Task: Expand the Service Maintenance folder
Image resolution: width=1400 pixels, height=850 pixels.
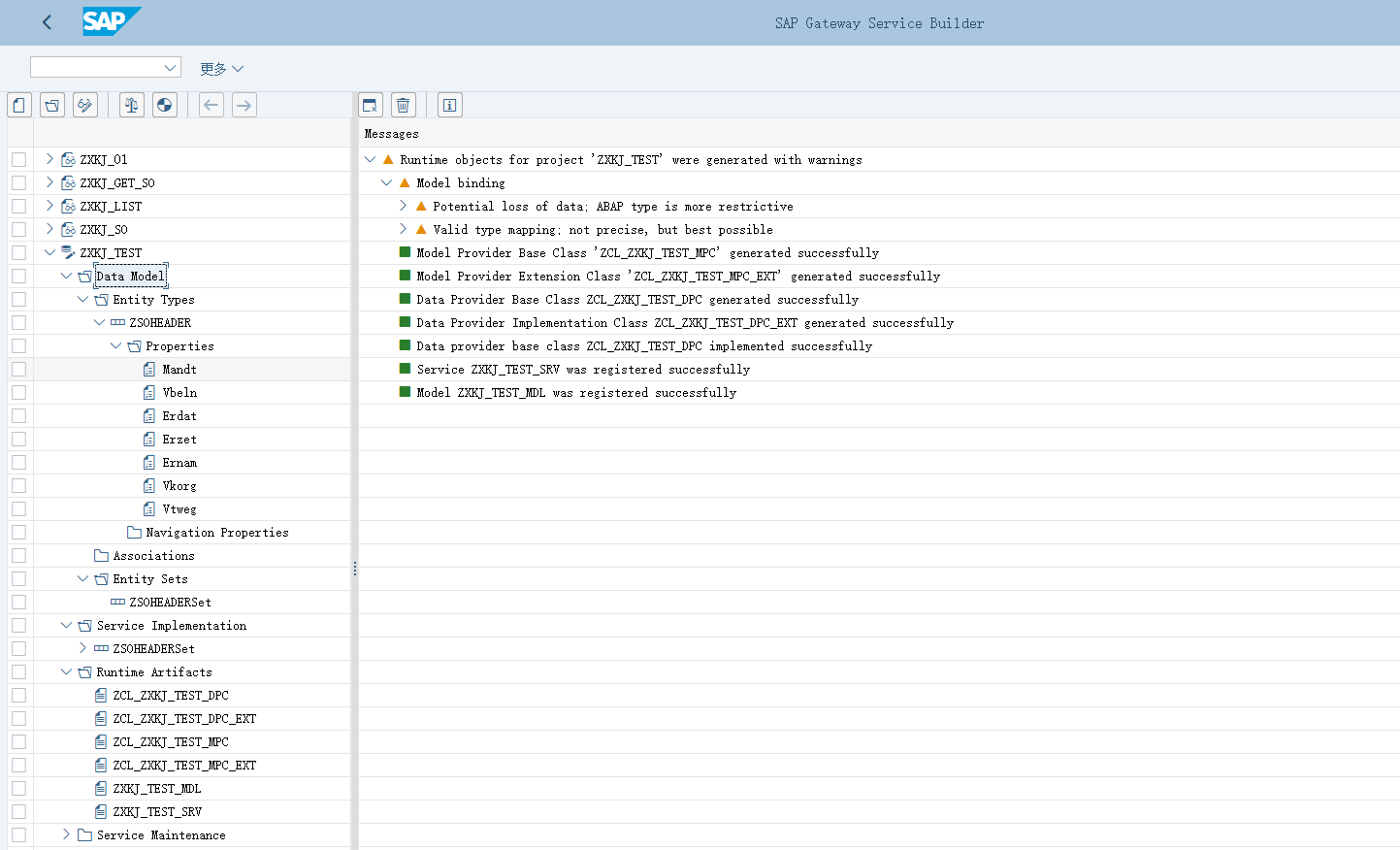Action: (66, 834)
